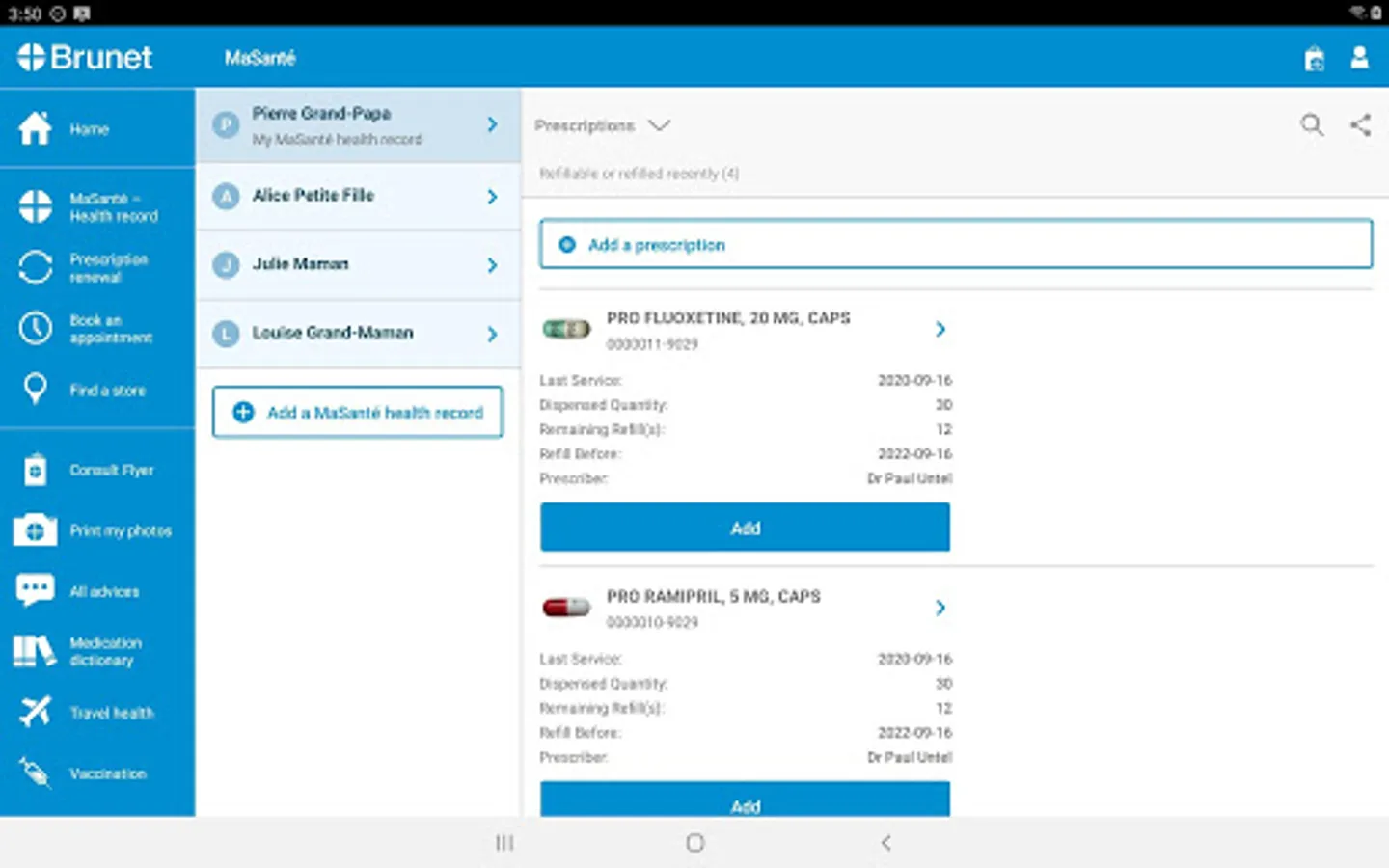The height and width of the screenshot is (868, 1389).
Task: Open Louise Grand-Maman record chevron
Action: (x=493, y=335)
